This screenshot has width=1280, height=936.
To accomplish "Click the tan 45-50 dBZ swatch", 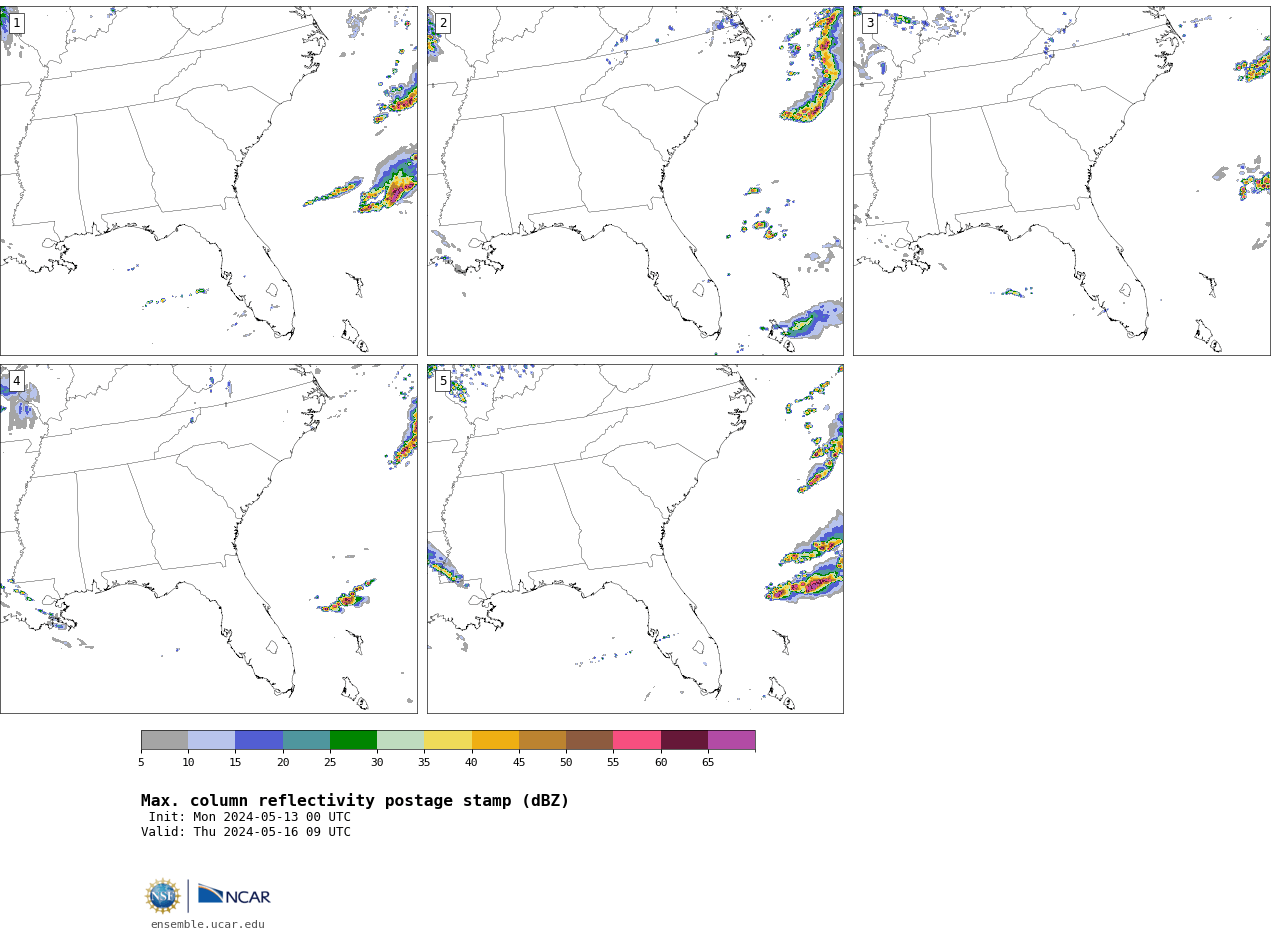I will pos(542,740).
